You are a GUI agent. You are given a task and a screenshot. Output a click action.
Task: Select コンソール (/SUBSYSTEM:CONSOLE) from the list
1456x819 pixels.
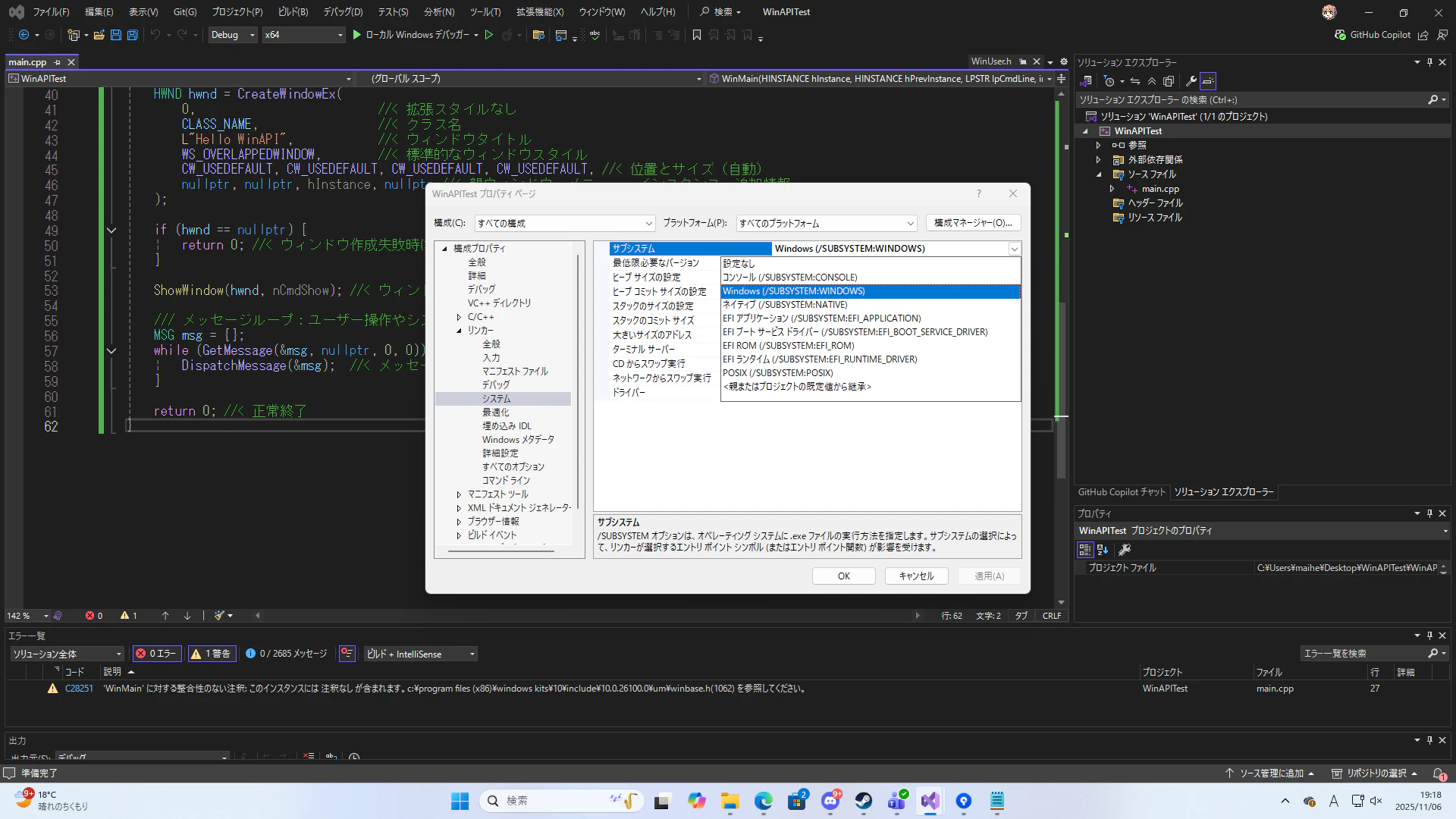789,278
